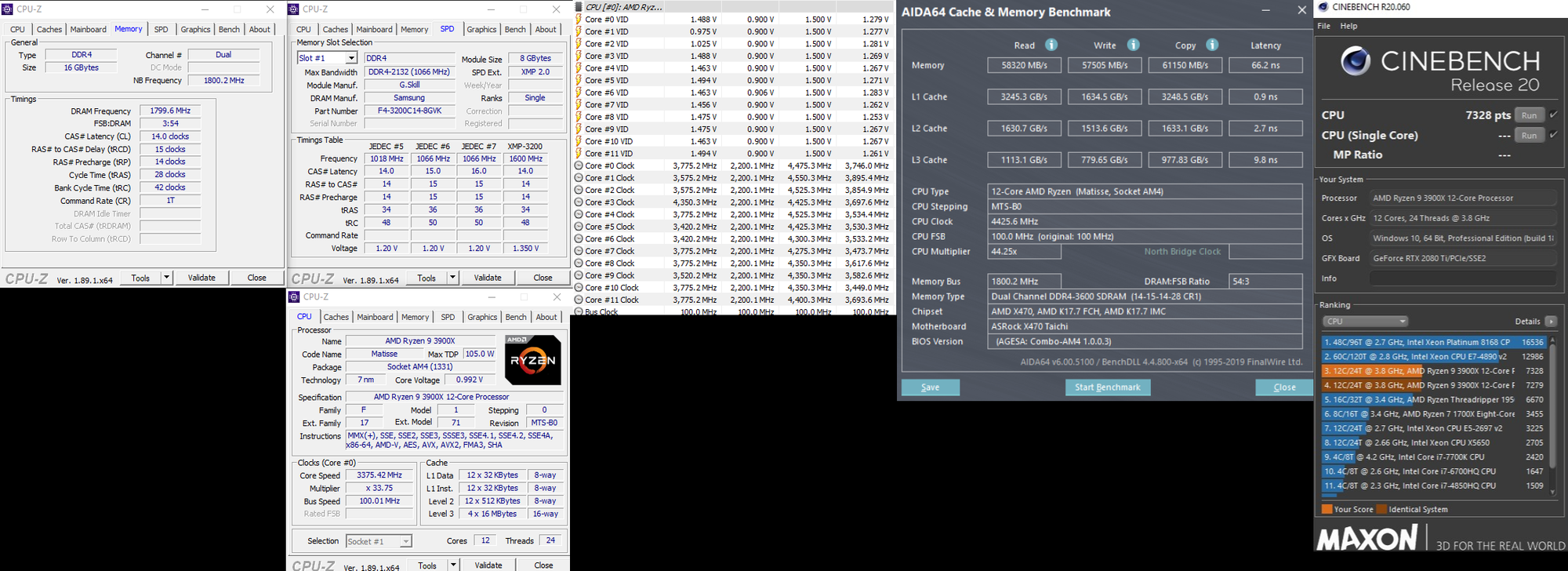Click the lightning icon for Core #5 VID
The image size is (1568, 571).
pos(579,80)
